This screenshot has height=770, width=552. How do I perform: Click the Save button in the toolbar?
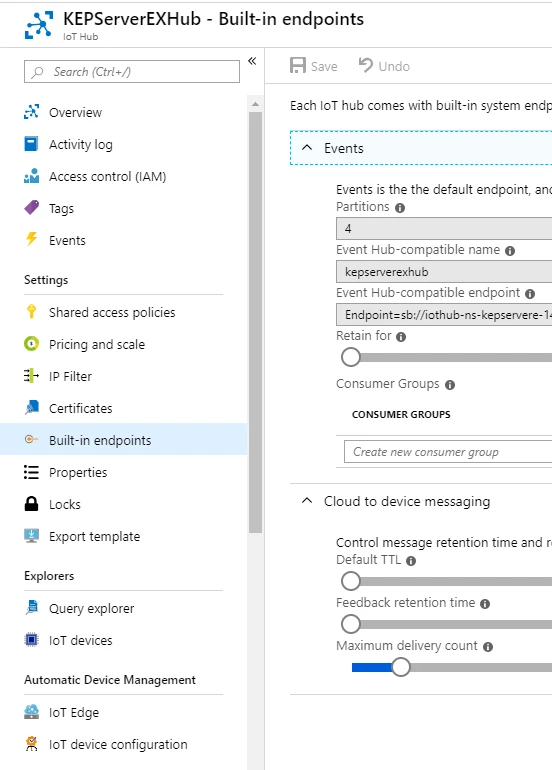pyautogui.click(x=313, y=66)
